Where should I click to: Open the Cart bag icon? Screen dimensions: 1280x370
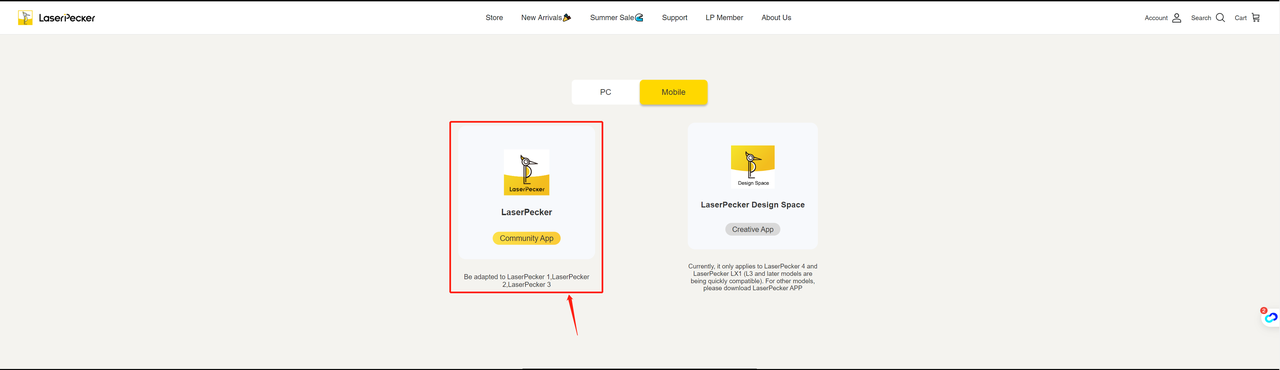click(1255, 18)
